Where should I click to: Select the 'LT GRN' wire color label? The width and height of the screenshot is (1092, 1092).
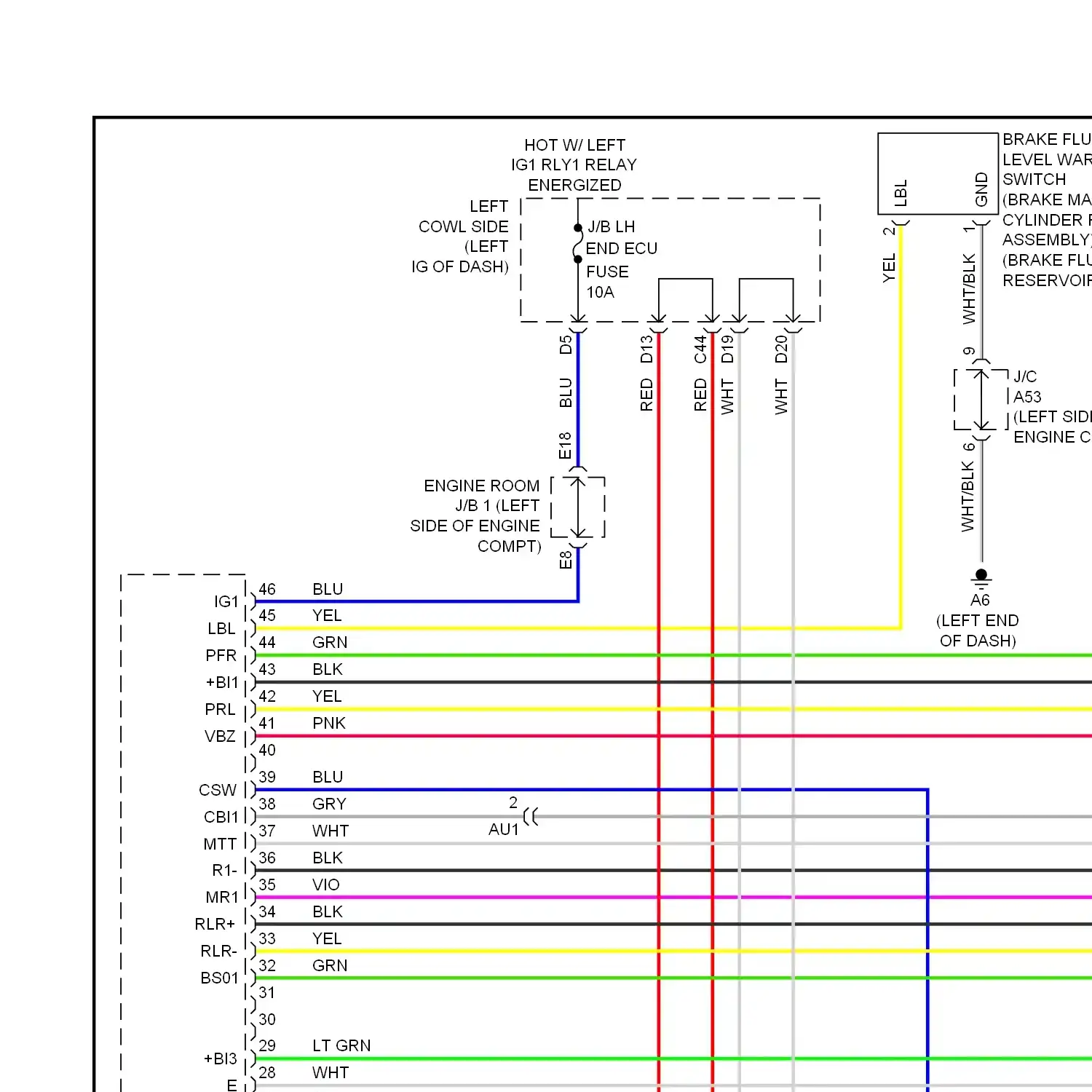341,1045
